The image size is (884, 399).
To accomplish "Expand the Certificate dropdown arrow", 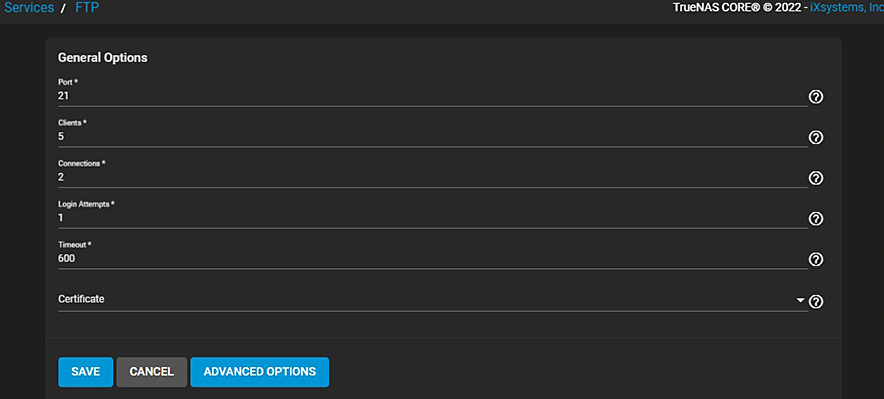I will point(801,300).
